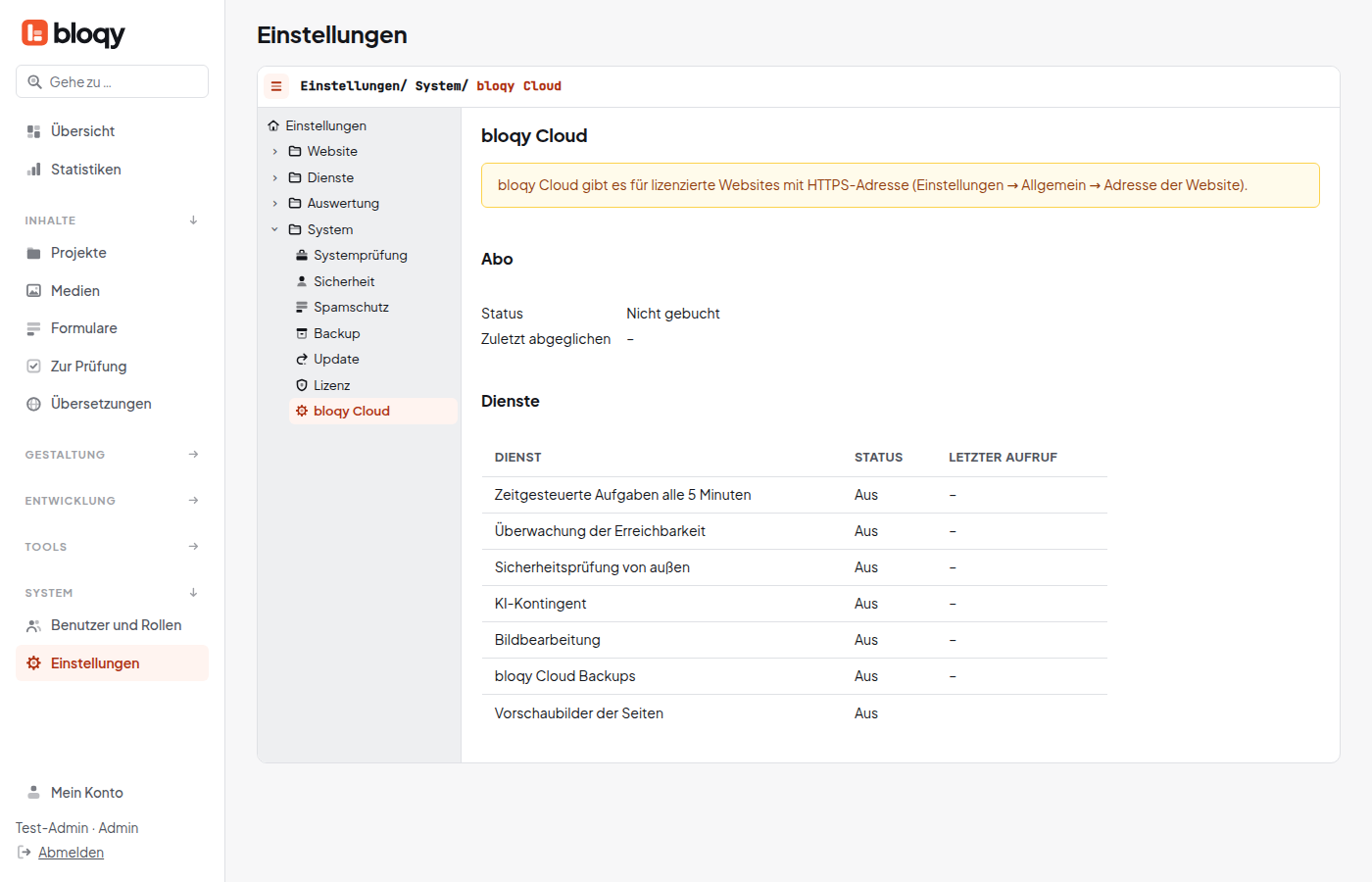Click the Statistiken bar chart icon
1372x882 pixels.
(x=33, y=170)
